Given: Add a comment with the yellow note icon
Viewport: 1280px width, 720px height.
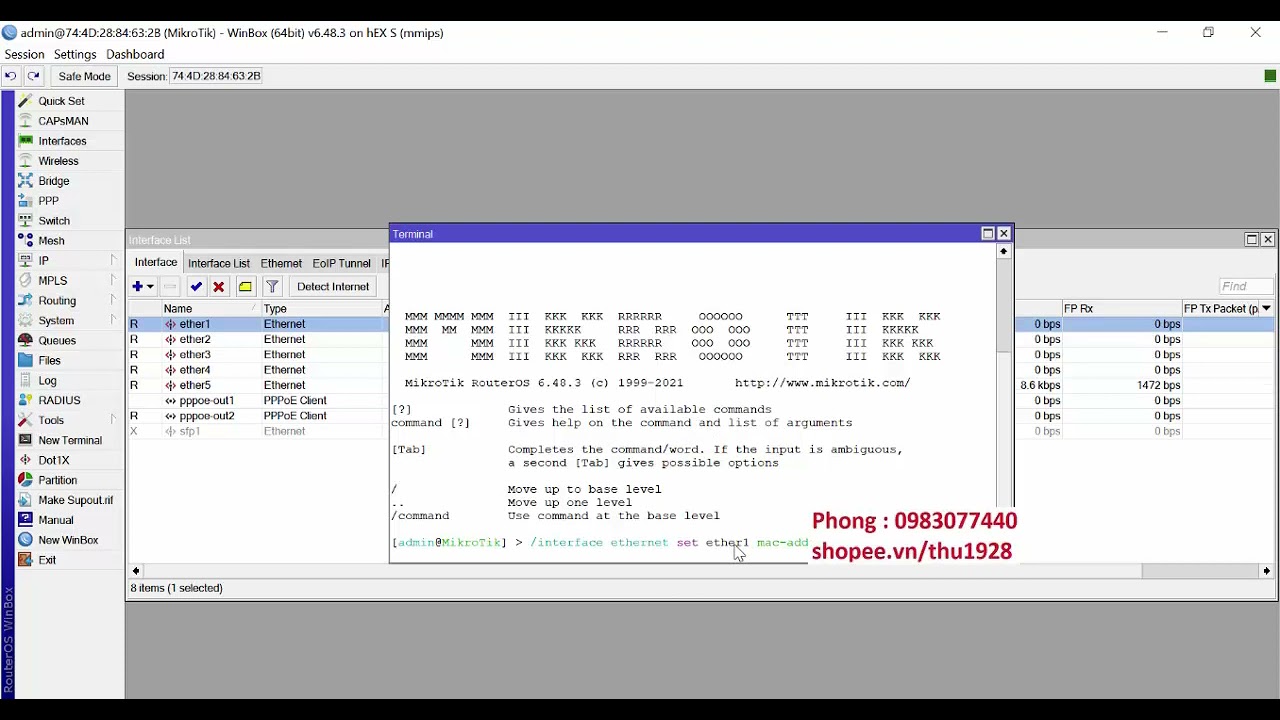Looking at the screenshot, I should pyautogui.click(x=245, y=287).
